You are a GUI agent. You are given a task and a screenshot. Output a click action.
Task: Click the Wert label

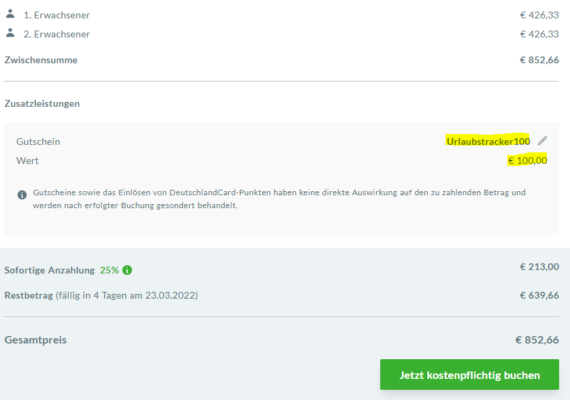pos(27,161)
